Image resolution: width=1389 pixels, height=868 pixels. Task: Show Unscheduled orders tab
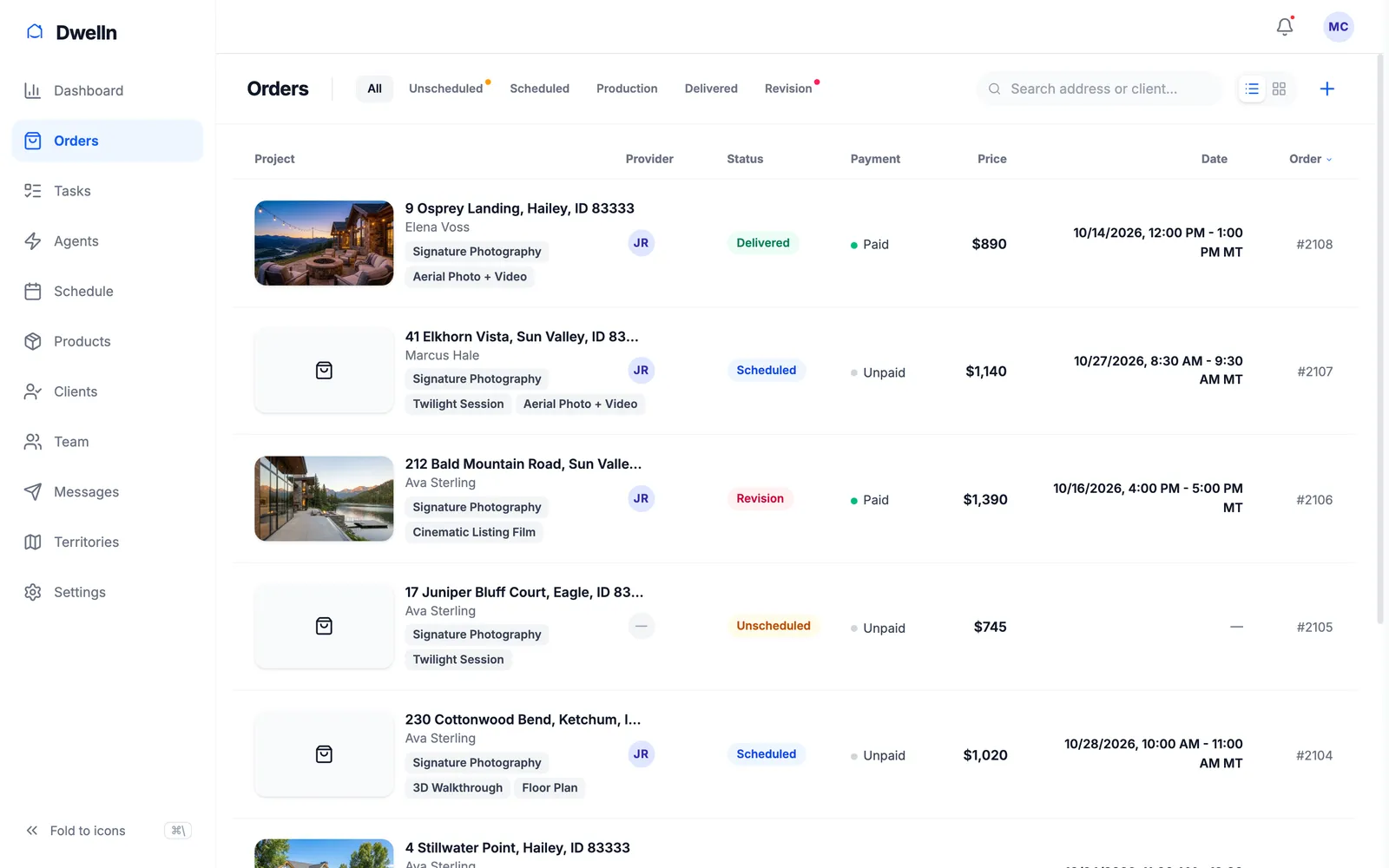click(446, 89)
